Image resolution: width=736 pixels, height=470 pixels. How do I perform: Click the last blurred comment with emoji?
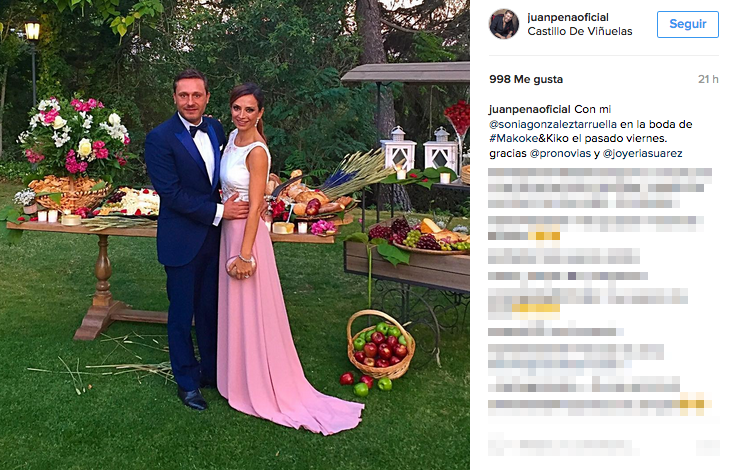600,404
